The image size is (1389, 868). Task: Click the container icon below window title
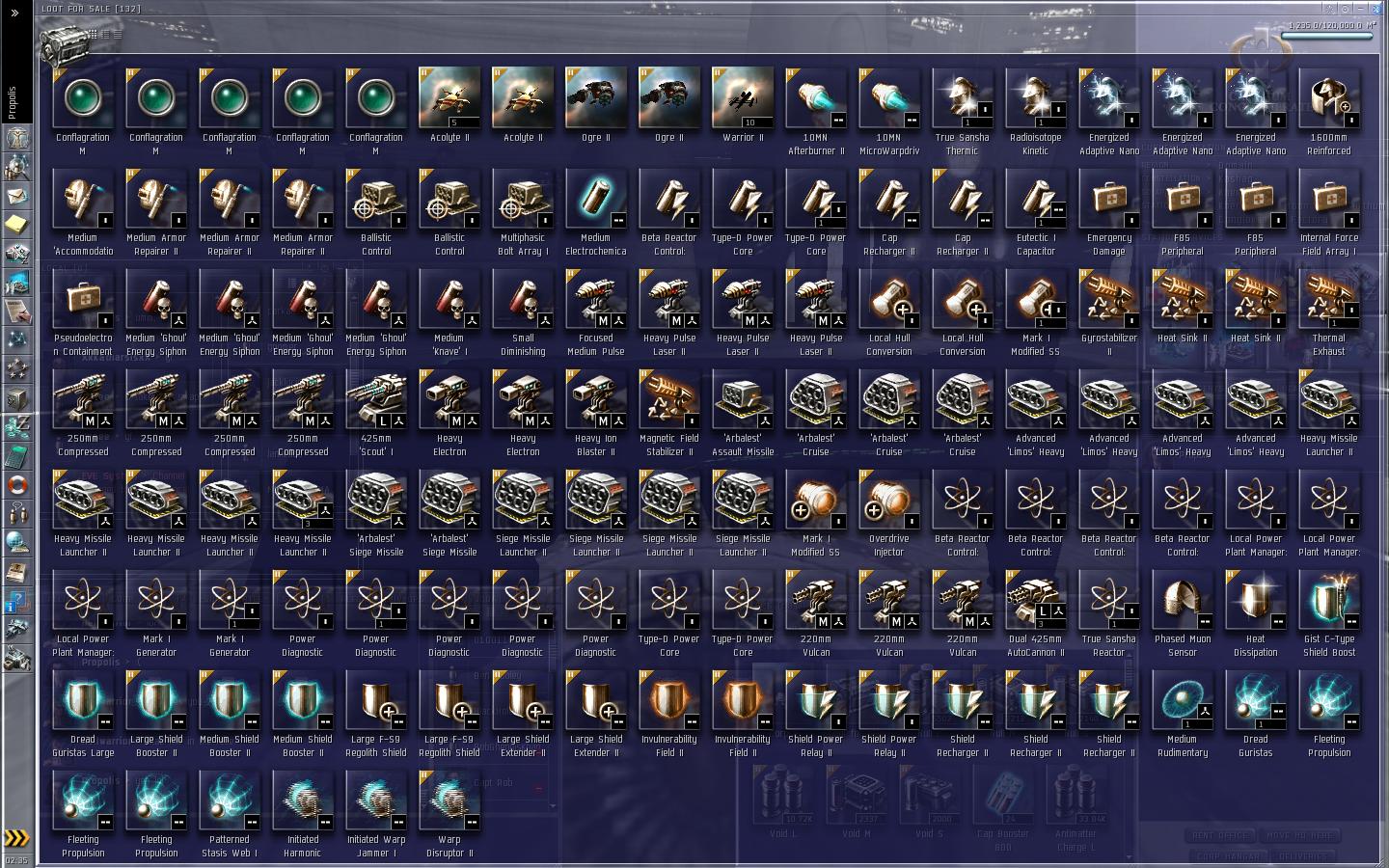(x=63, y=41)
